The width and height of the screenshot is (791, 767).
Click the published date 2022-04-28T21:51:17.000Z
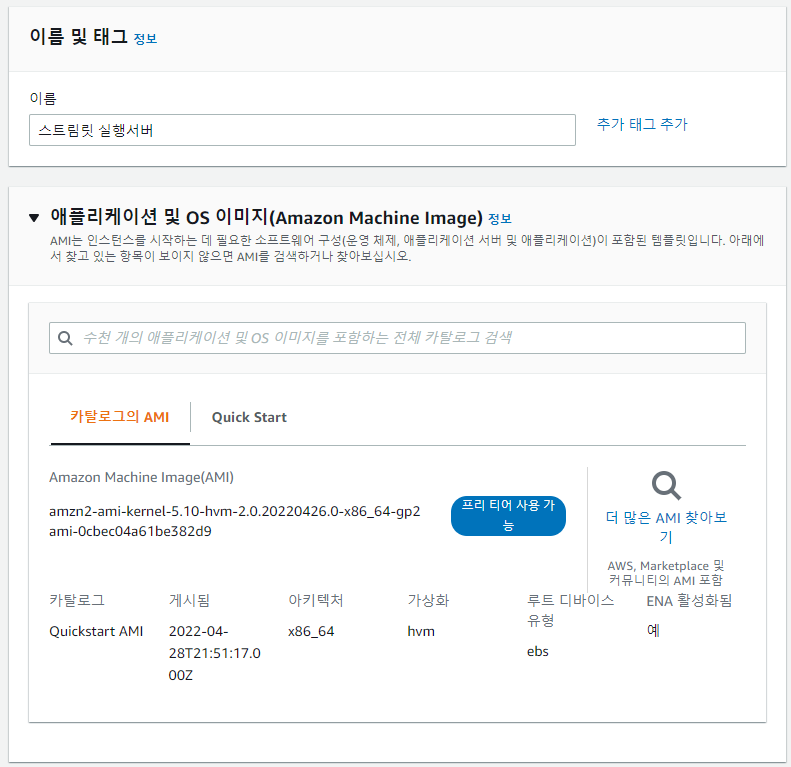coord(214,653)
